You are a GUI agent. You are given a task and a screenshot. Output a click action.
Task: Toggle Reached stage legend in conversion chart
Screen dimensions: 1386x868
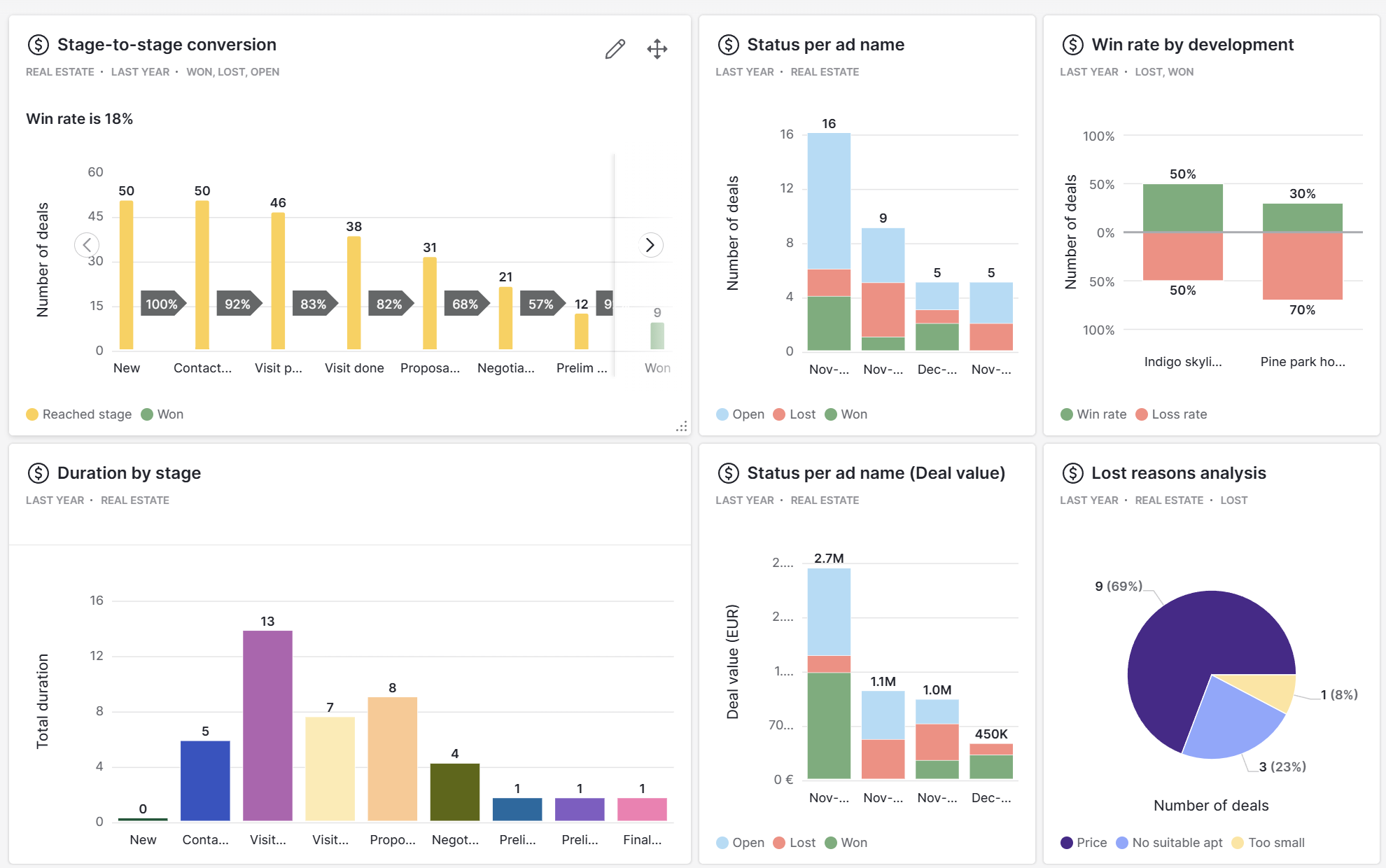79,414
